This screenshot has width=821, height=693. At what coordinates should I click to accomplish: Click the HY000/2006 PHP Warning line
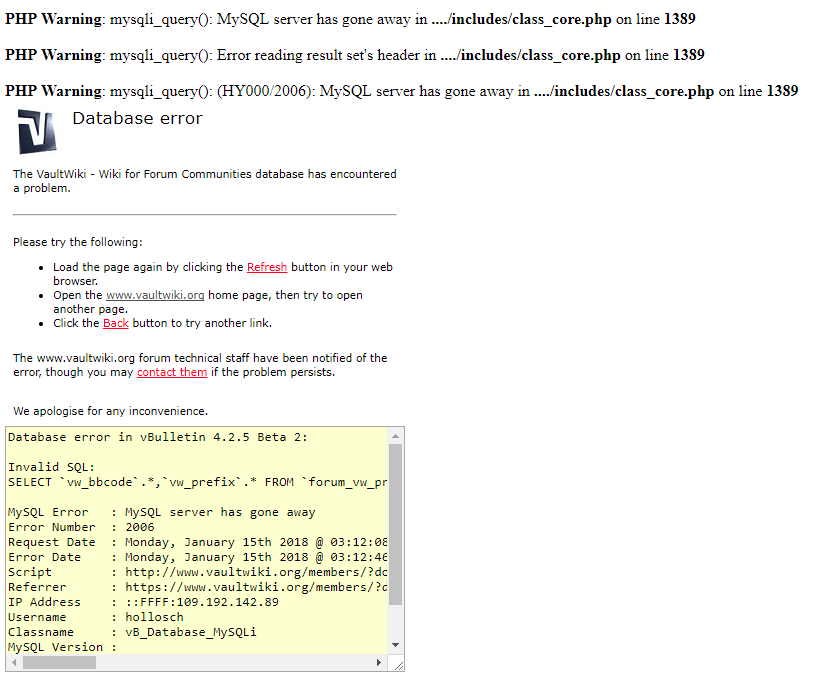point(402,92)
